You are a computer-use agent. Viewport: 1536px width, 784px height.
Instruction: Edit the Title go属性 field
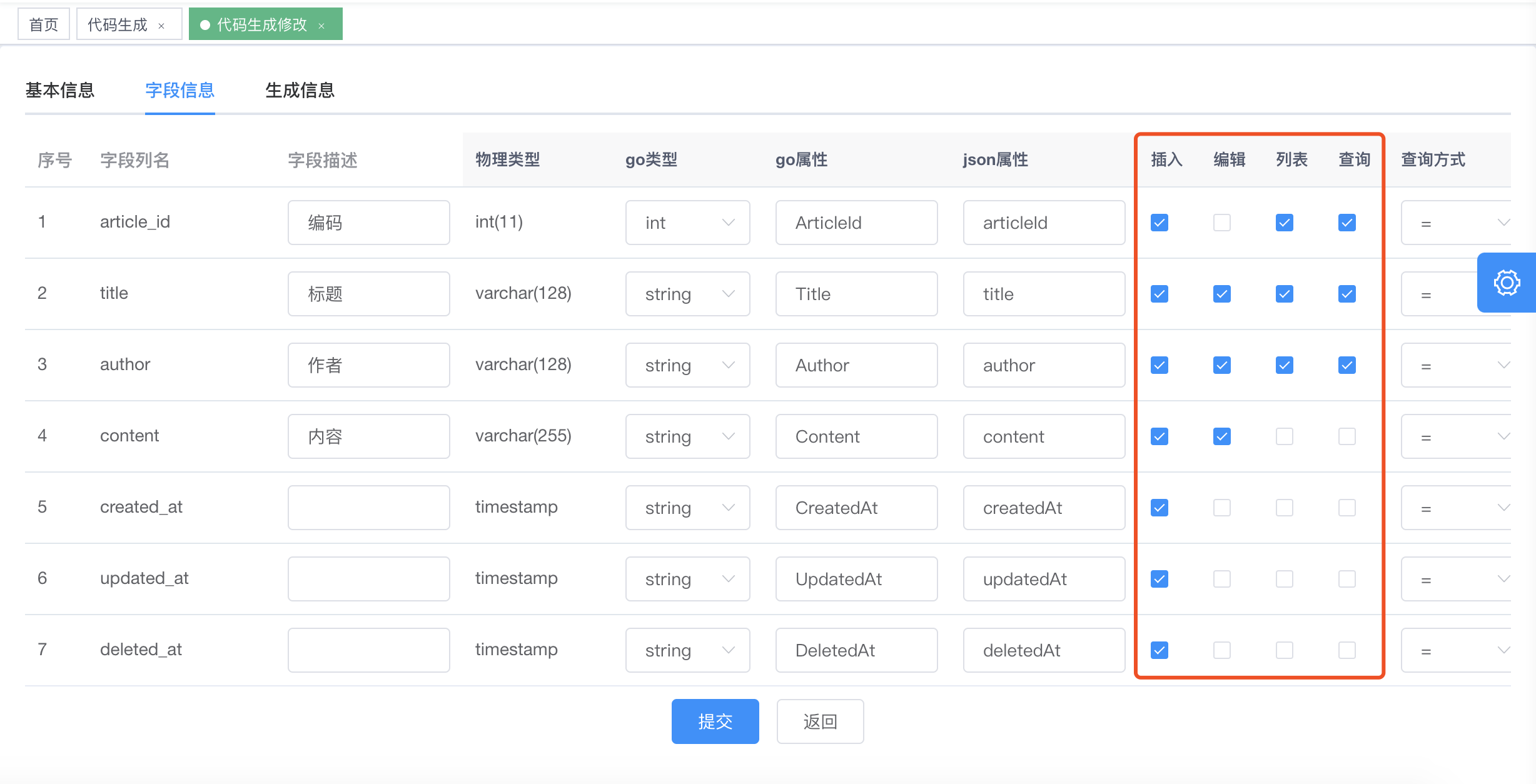click(x=857, y=294)
